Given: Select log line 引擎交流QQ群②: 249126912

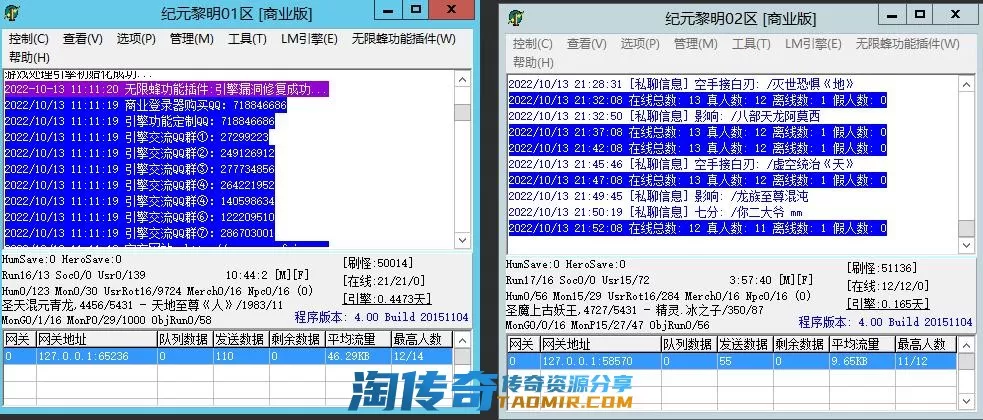Looking at the screenshot, I should pos(139,153).
